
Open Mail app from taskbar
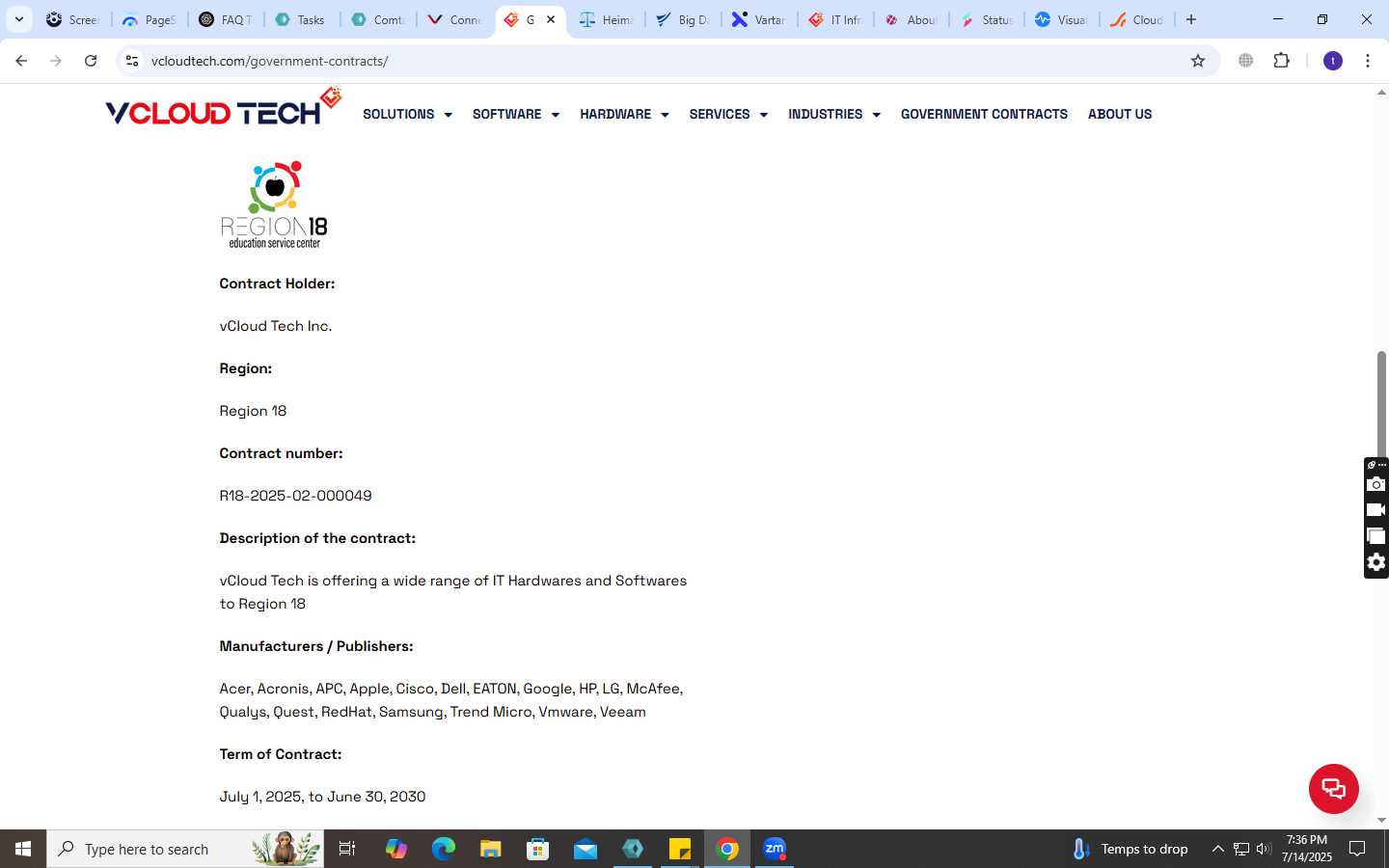pyautogui.click(x=586, y=849)
